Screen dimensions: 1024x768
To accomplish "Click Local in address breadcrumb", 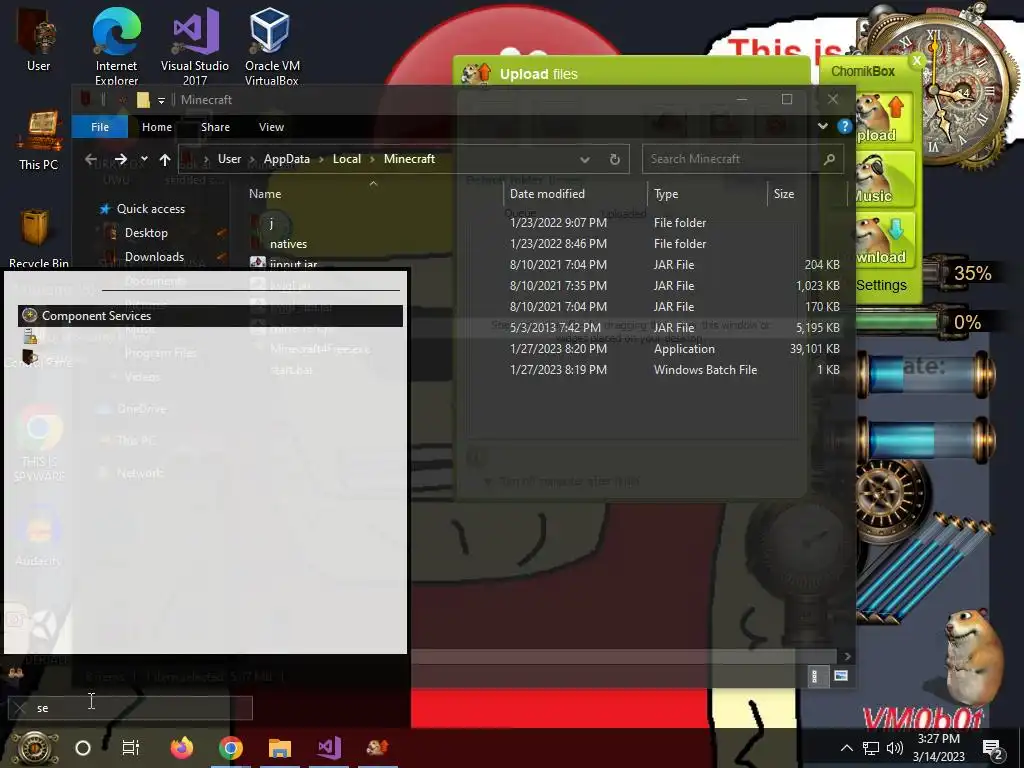I will 347,159.
